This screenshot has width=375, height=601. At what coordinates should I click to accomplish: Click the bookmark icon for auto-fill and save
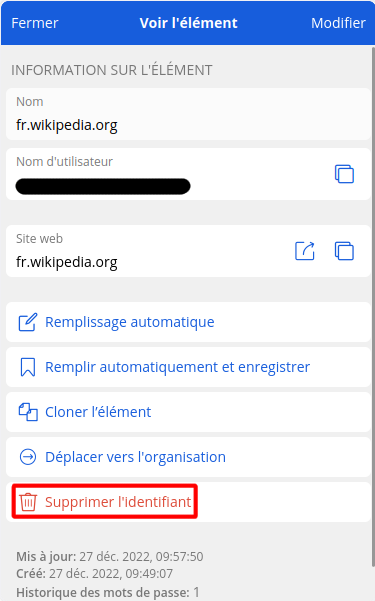(28, 367)
